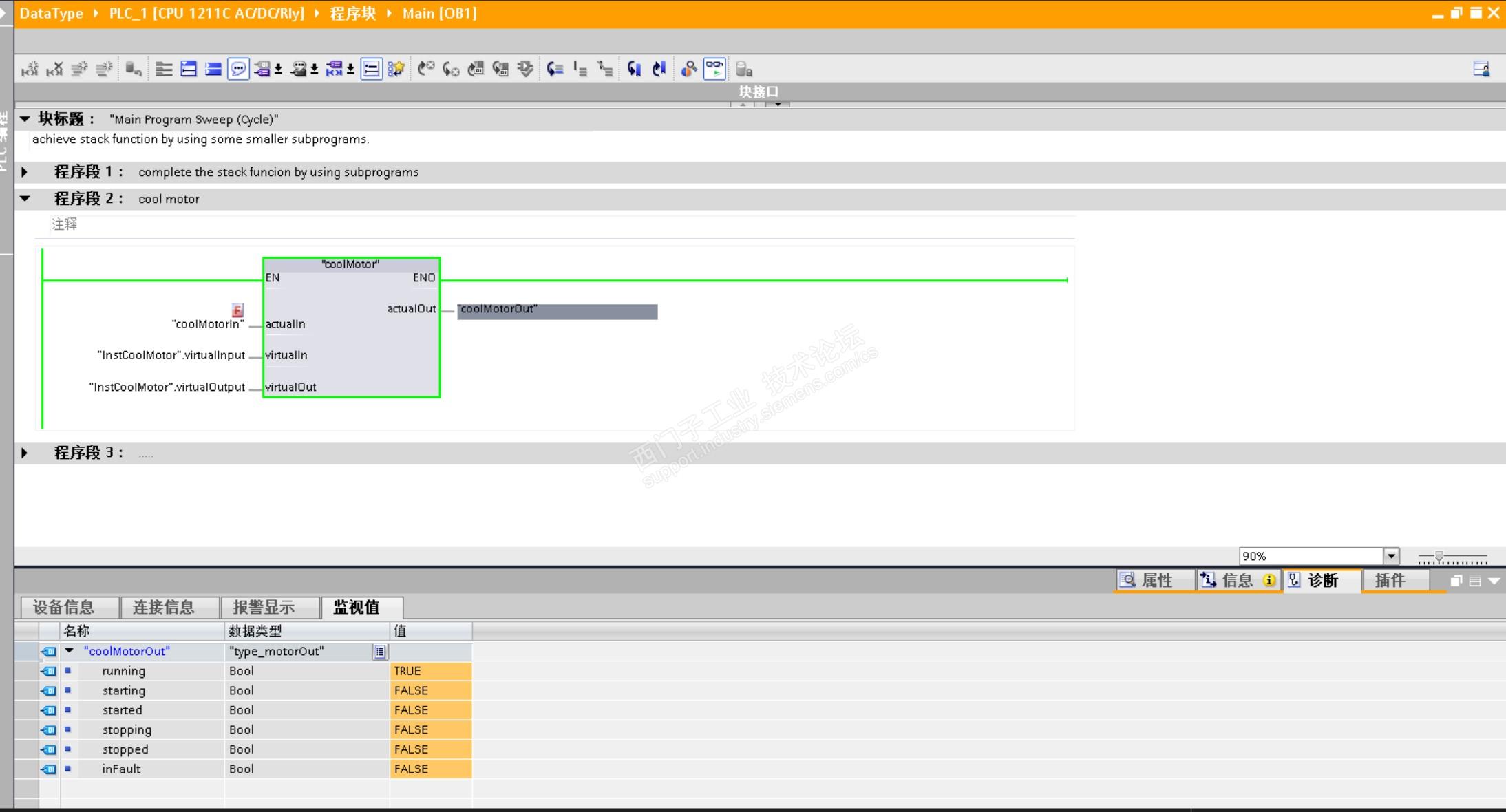Open all networks toolbar icon
The image size is (1506, 812).
[189, 69]
